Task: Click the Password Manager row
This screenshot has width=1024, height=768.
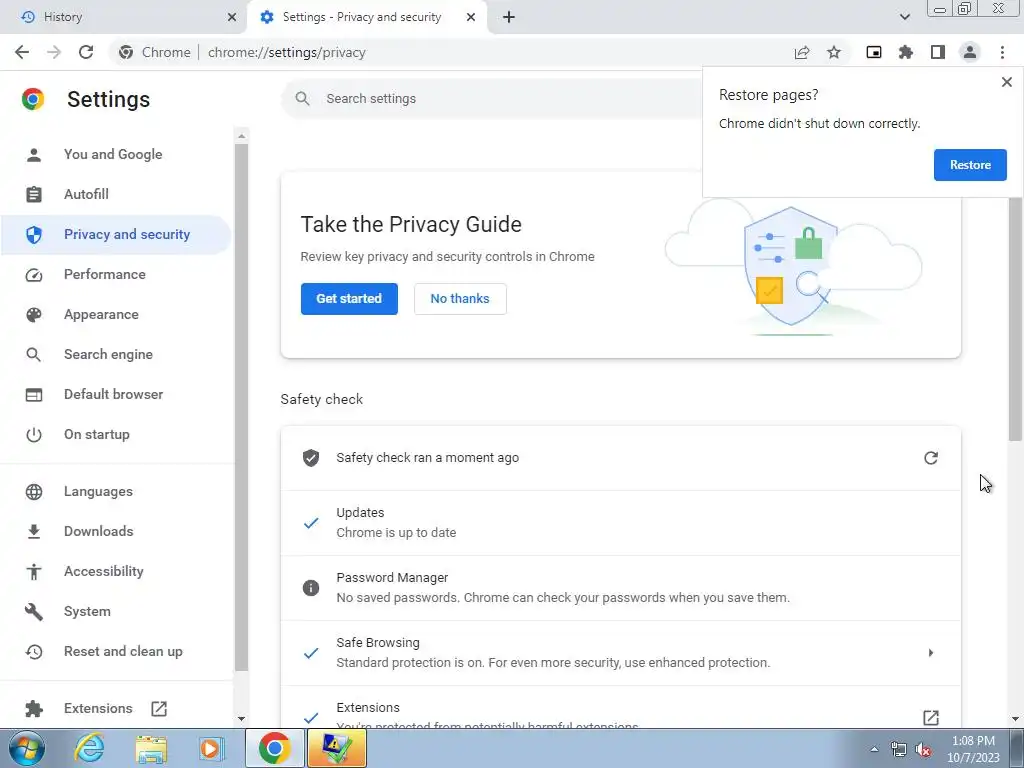Action: point(620,588)
